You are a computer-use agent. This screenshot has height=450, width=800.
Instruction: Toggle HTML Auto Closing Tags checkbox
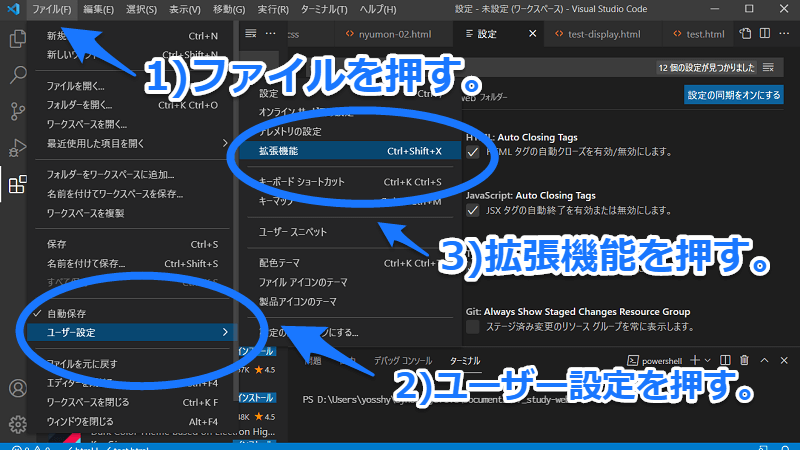click(473, 152)
